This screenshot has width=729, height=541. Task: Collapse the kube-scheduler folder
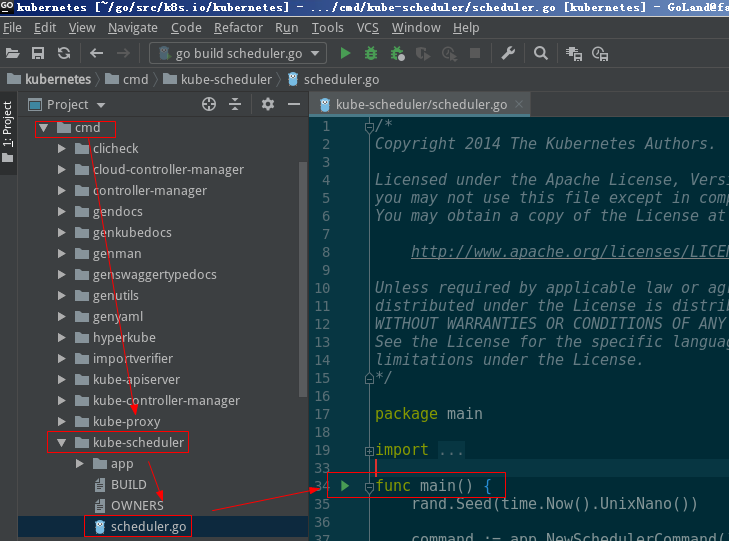(61, 442)
